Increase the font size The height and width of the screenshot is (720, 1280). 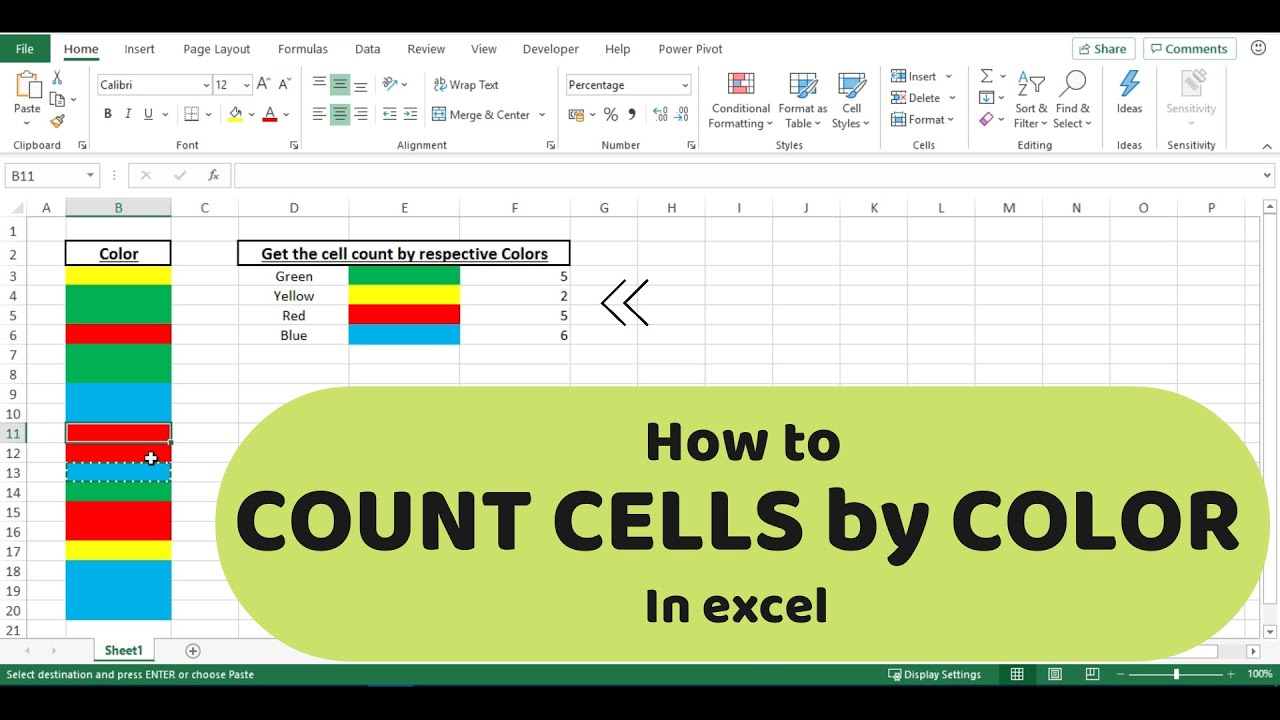(264, 85)
